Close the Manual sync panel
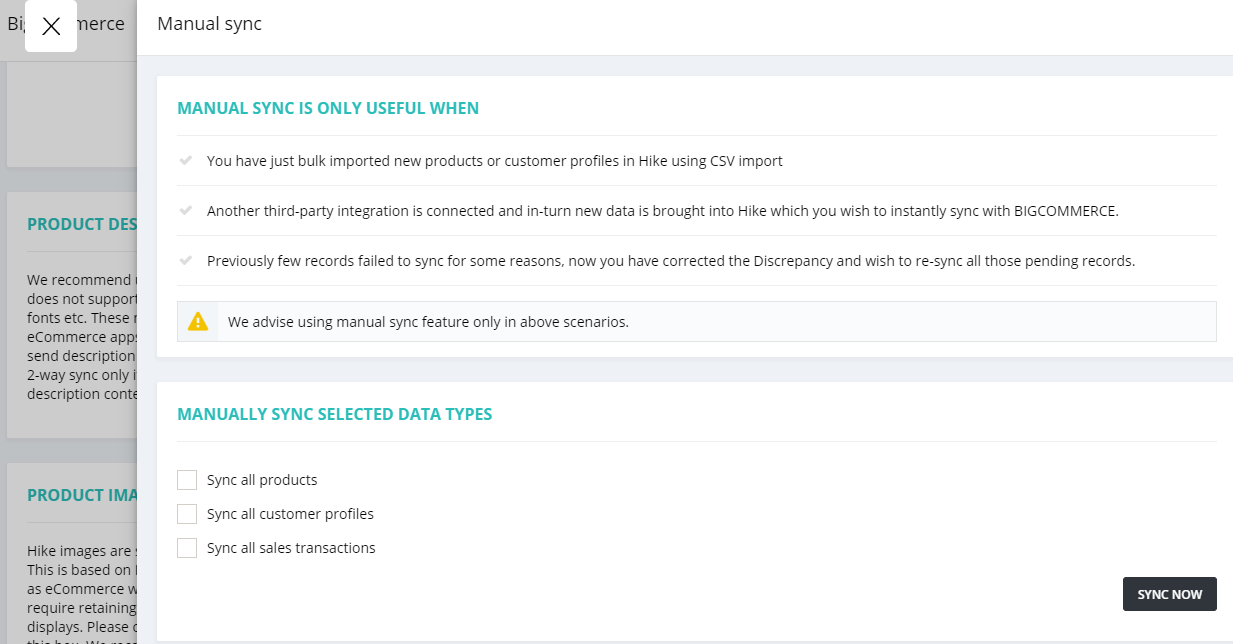The height and width of the screenshot is (644, 1233). pyautogui.click(x=51, y=26)
